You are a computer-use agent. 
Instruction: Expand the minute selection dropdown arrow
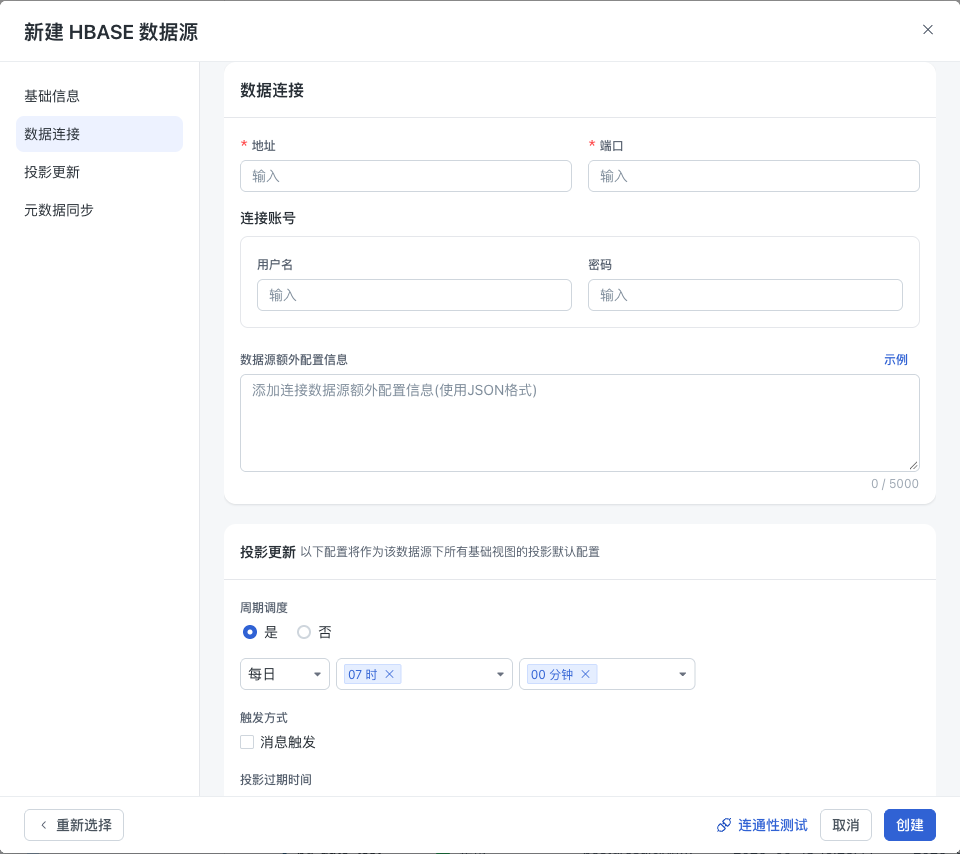tap(683, 674)
